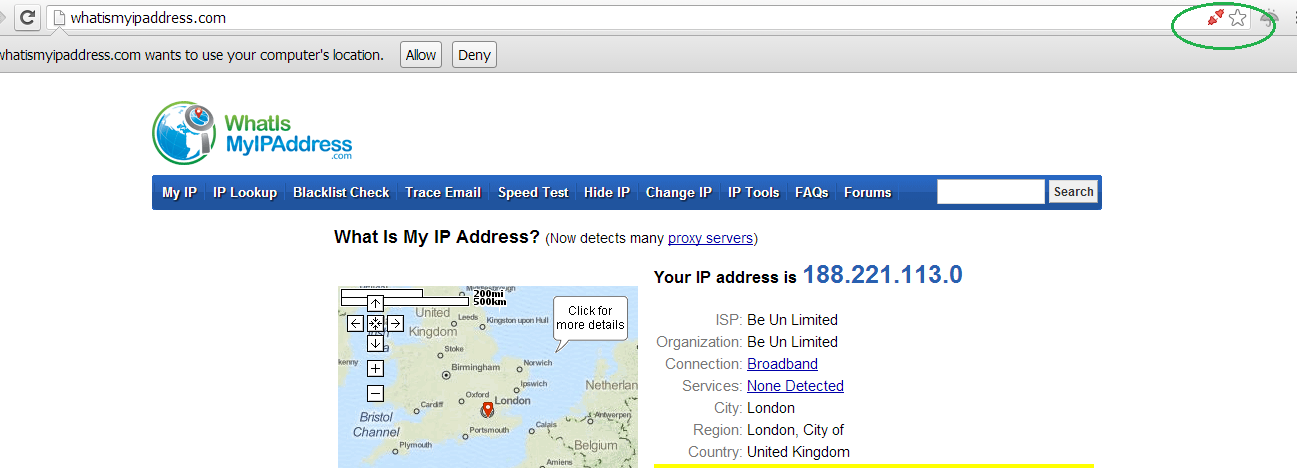1297x468 pixels.
Task: Open the IP Tools menu item
Action: click(x=753, y=192)
